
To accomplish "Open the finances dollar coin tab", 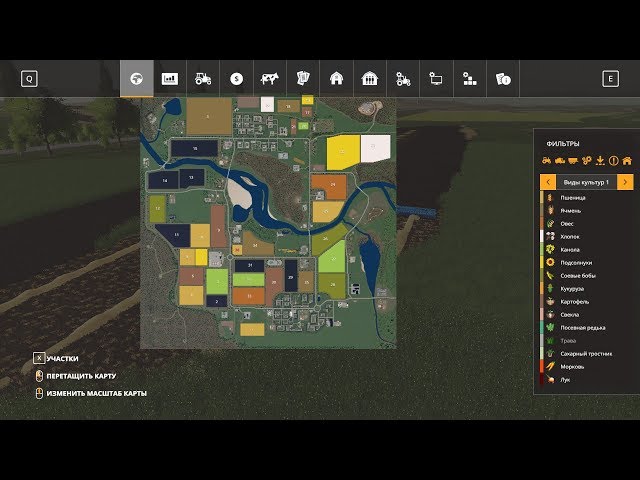I will point(236,78).
